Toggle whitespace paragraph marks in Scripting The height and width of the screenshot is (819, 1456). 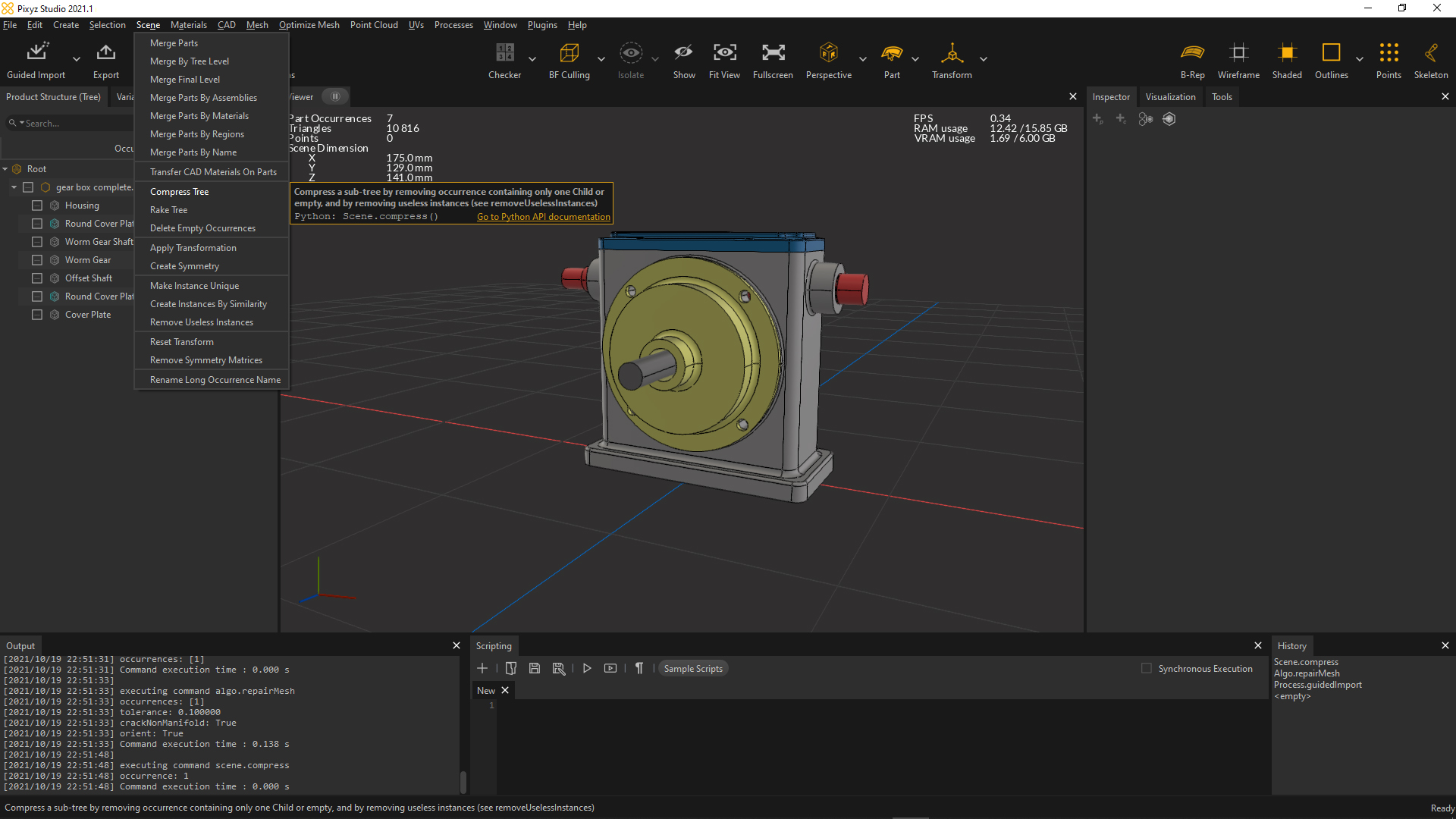[x=639, y=668]
